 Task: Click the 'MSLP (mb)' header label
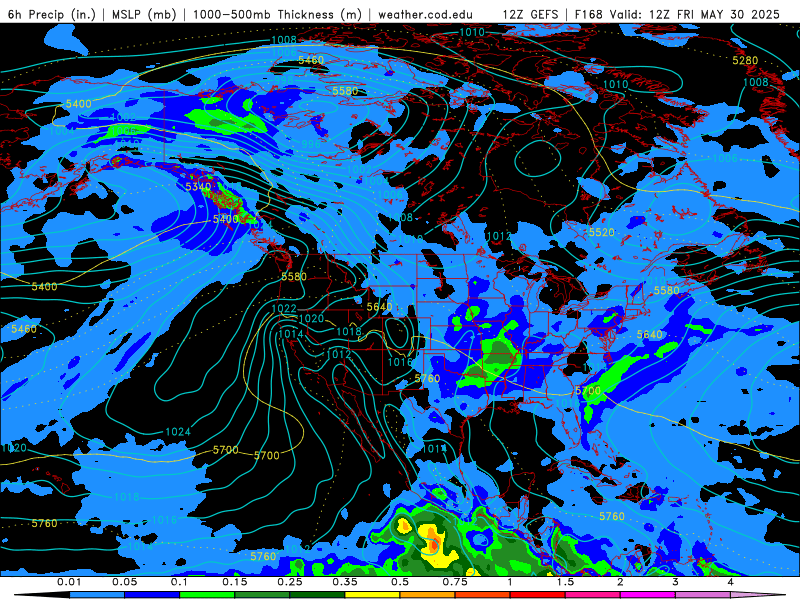144,14
